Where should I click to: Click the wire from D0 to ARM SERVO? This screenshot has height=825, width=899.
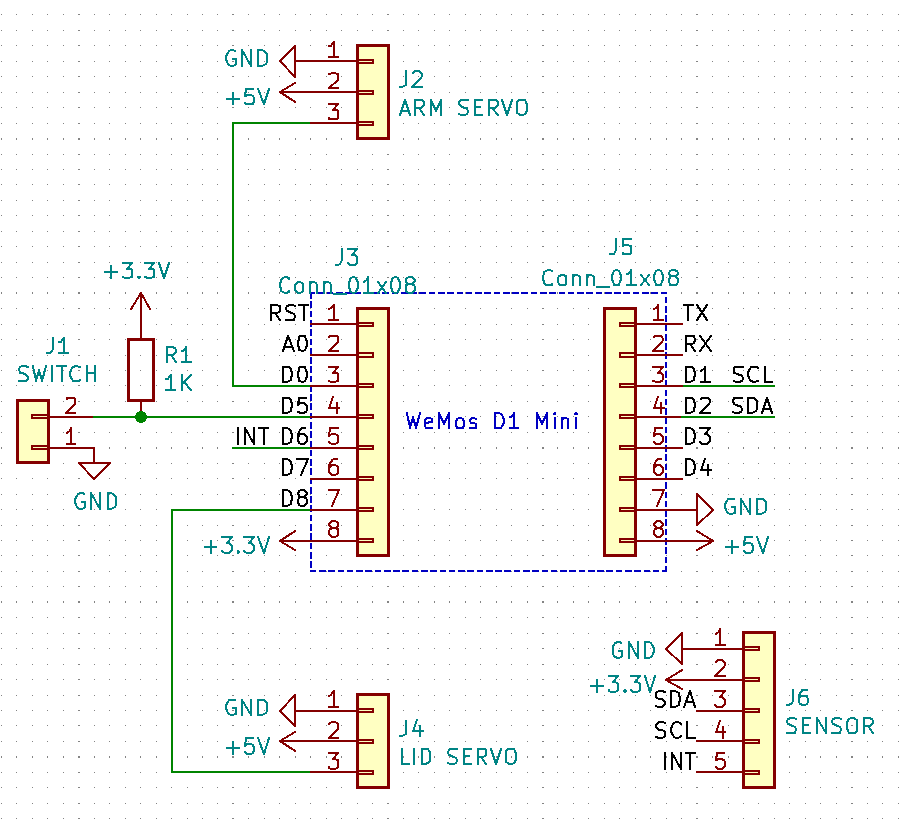[233, 252]
